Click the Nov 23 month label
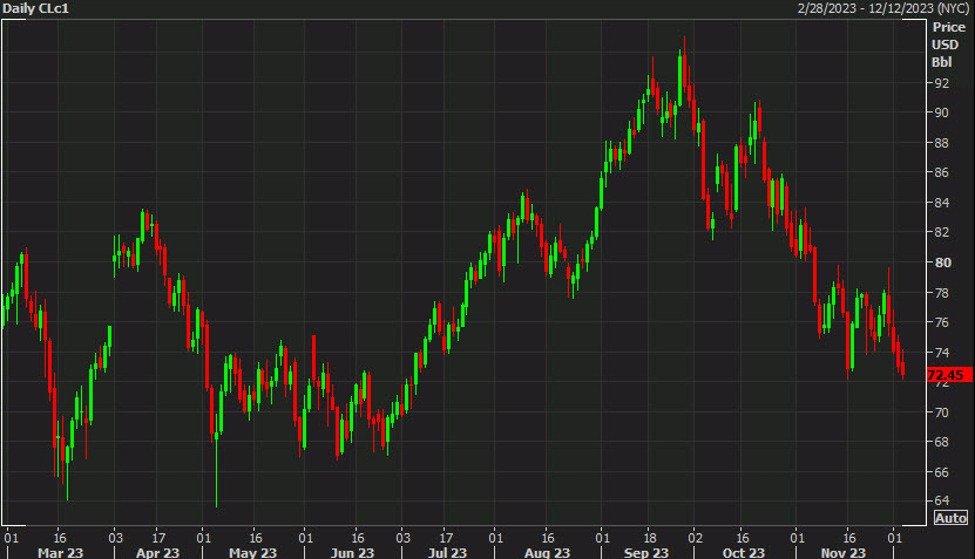Screen dimensions: 975x559 pyautogui.click(x=841, y=552)
